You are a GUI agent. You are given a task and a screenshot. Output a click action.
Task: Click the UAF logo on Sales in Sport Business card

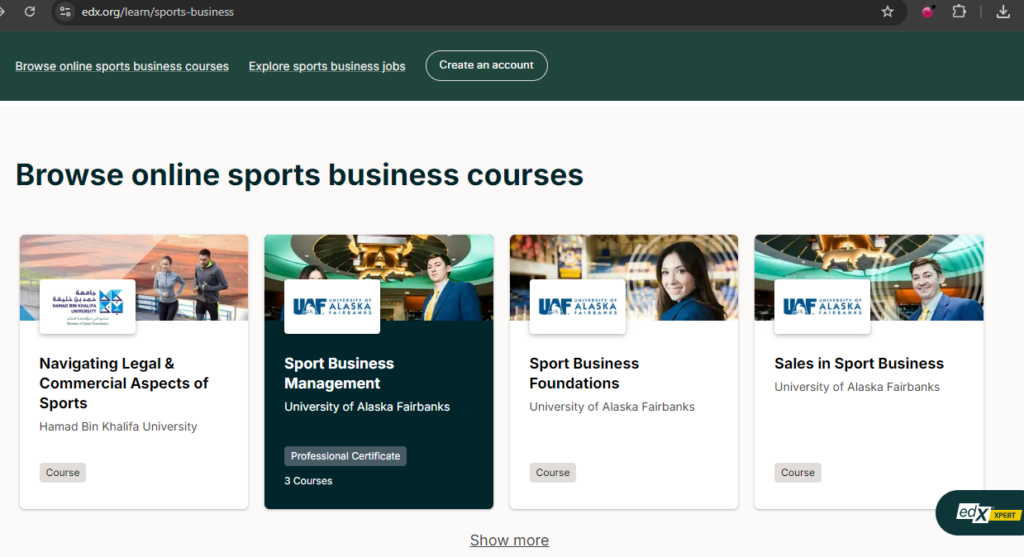click(822, 307)
